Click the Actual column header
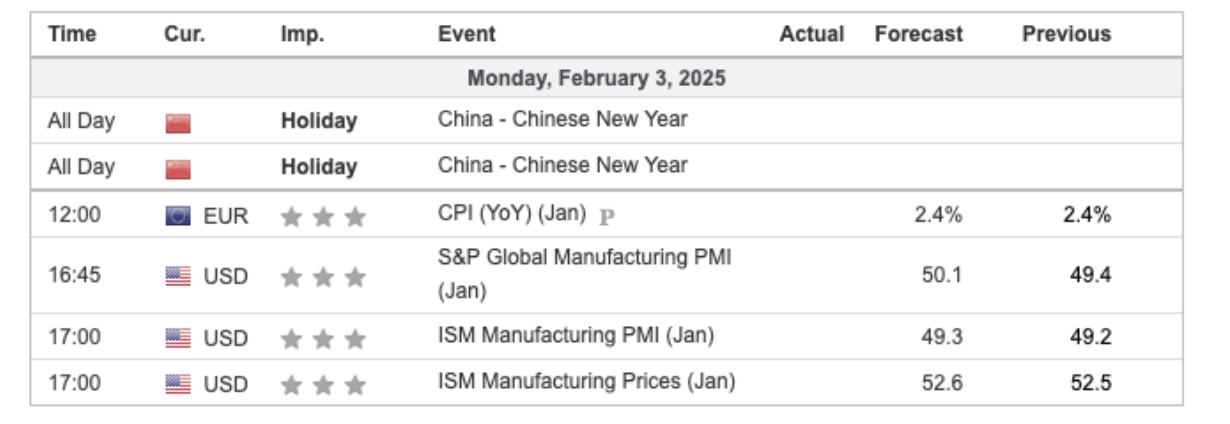Image resolution: width=1230 pixels, height=424 pixels. (x=812, y=34)
